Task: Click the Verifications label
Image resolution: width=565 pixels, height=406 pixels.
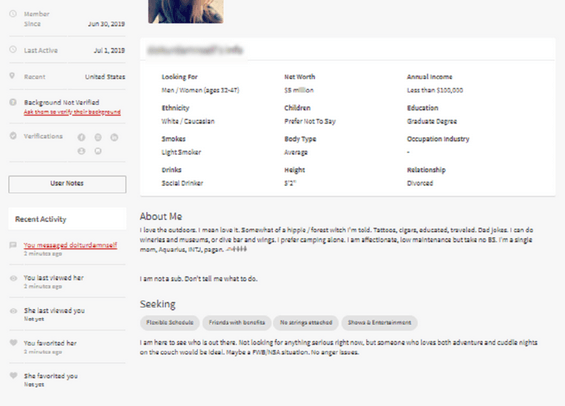Action: 43,136
